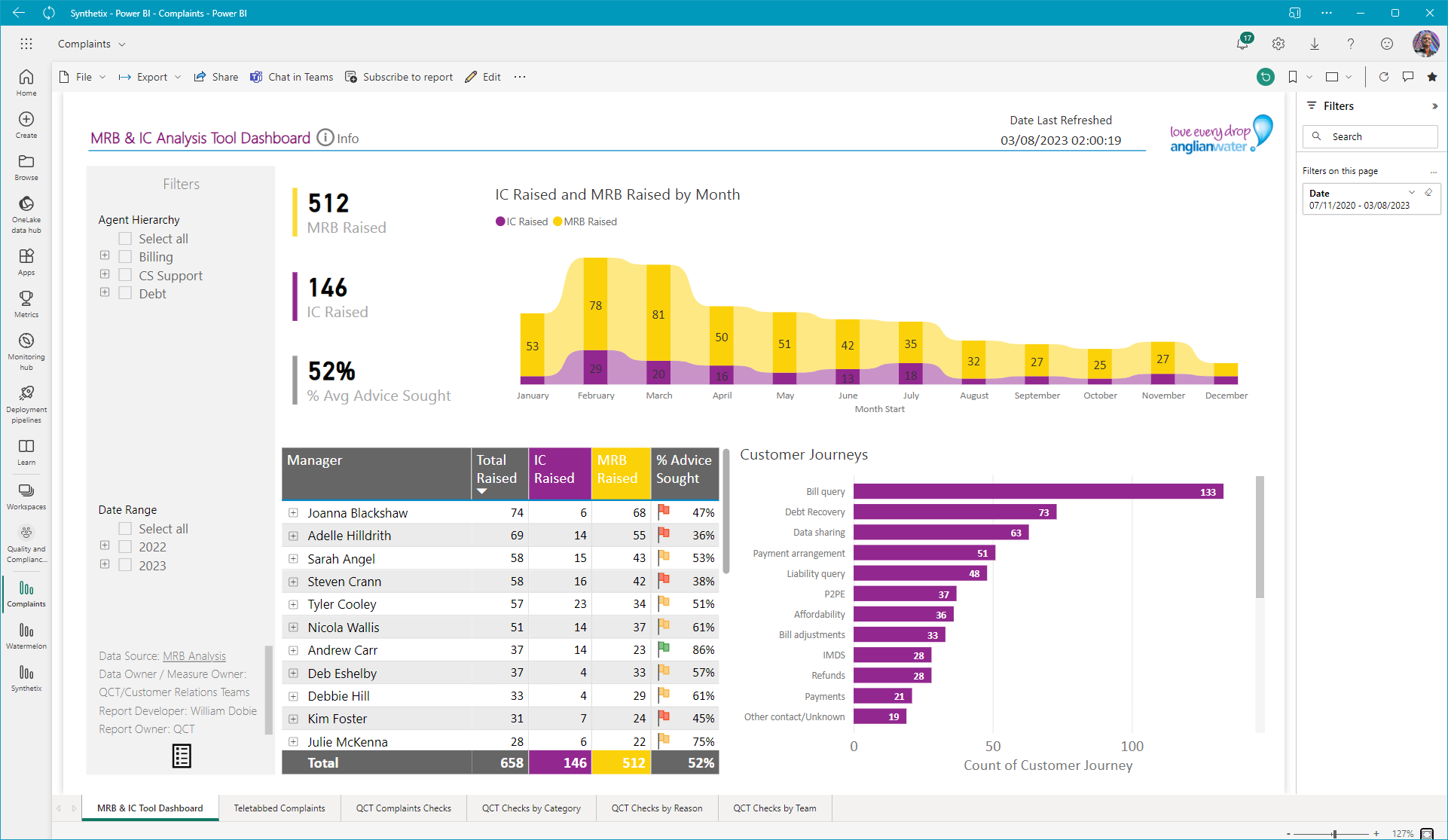Screen dimensions: 1448x840
Task: Switch to Teletabbed Complaints tab
Action: [x=280, y=808]
